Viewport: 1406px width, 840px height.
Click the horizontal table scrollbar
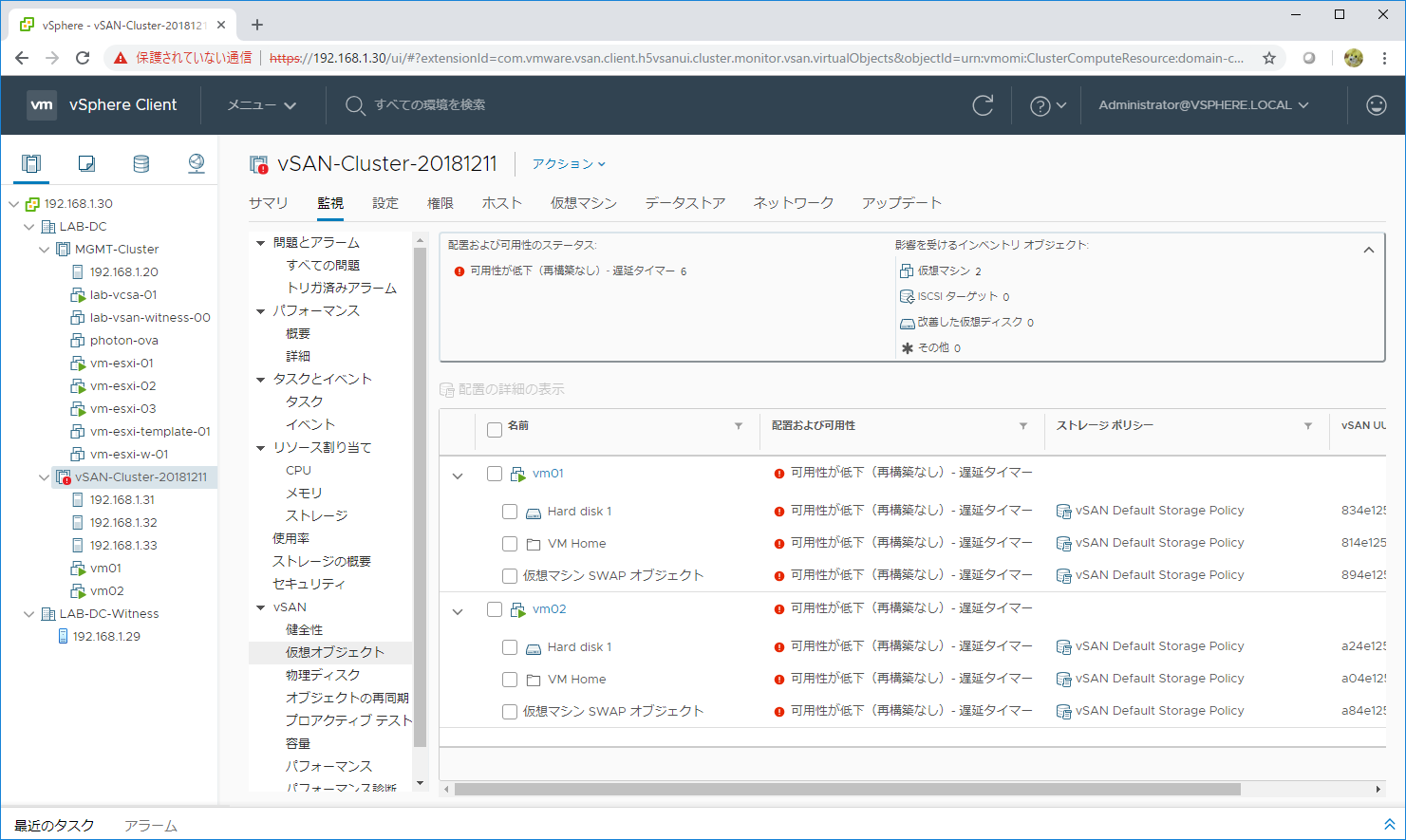[x=847, y=789]
